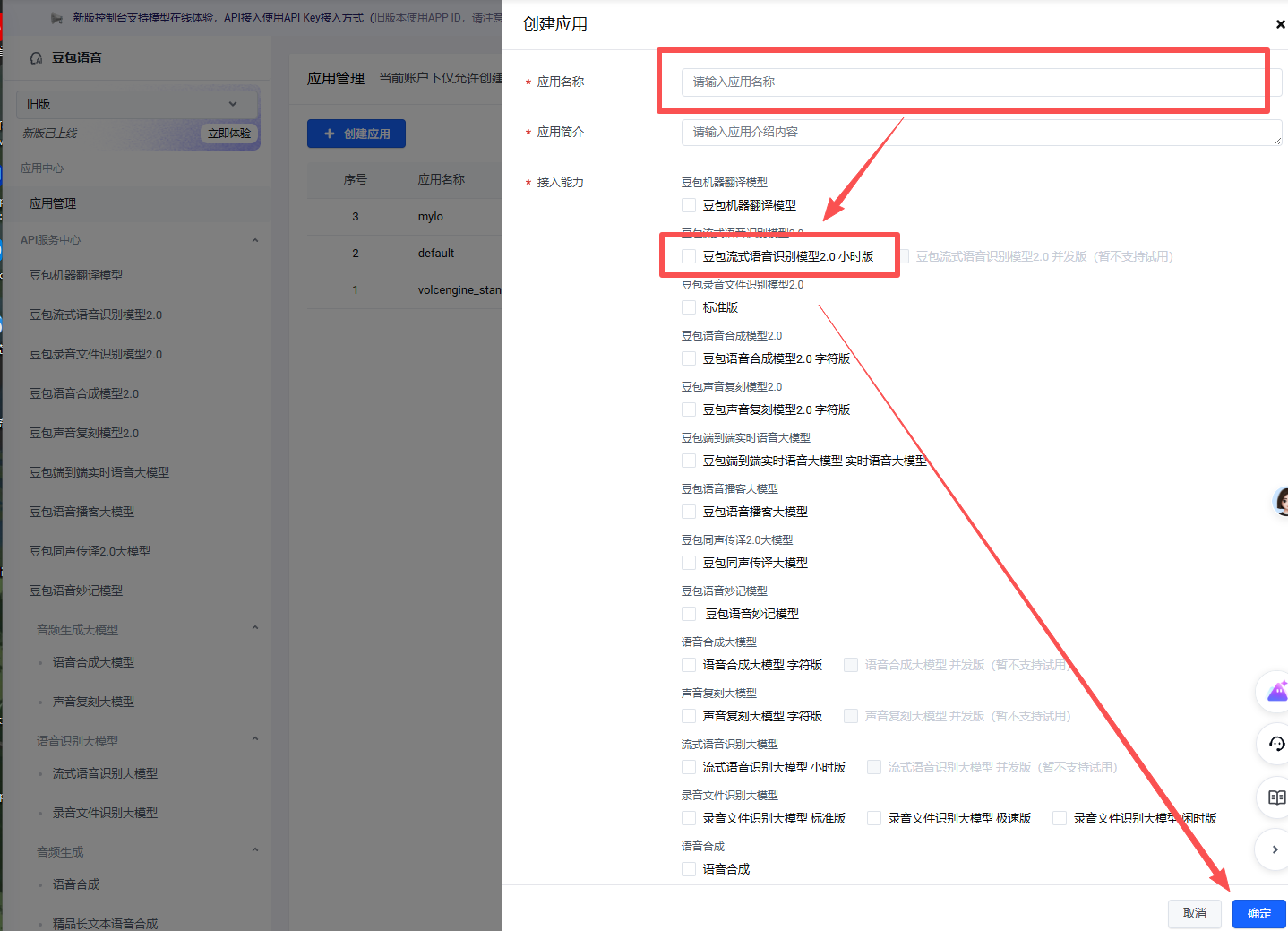Expand the floating sidebar arrow button
The width and height of the screenshot is (1288, 931).
(1275, 849)
